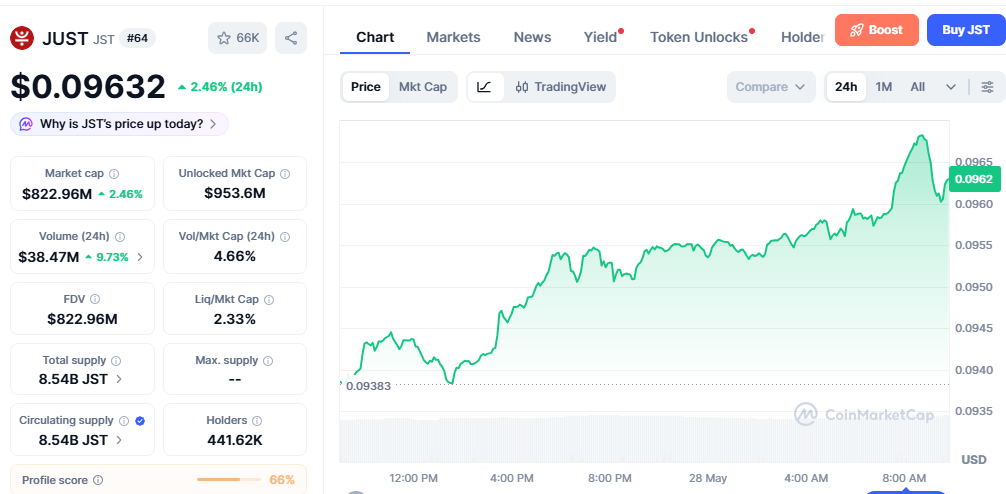
Task: Click the $822.96M market cap value
Action: [x=57, y=194]
